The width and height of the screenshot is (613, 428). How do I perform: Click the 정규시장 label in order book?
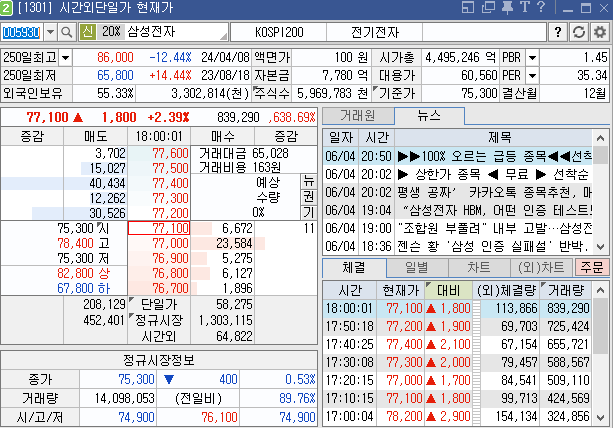pyautogui.click(x=159, y=320)
